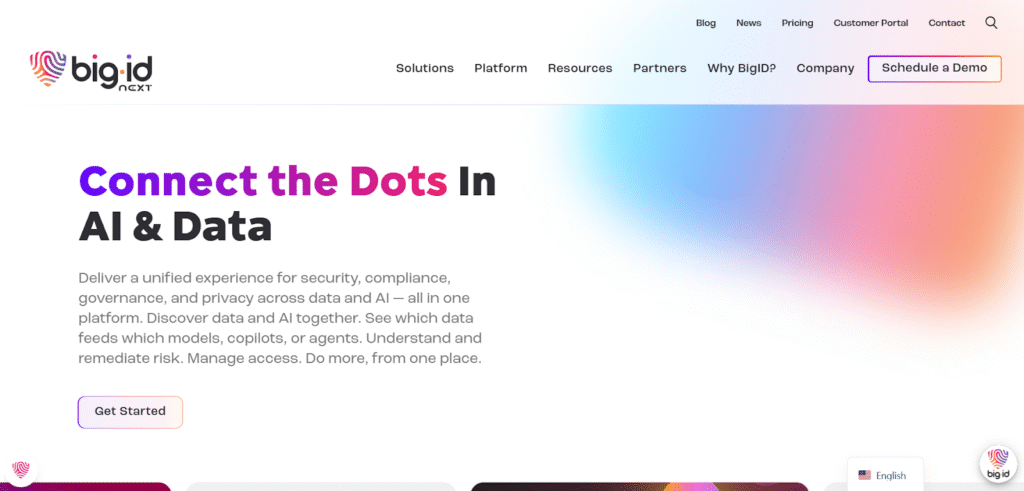
Task: Click the BigID Next logo
Action: [x=91, y=70]
